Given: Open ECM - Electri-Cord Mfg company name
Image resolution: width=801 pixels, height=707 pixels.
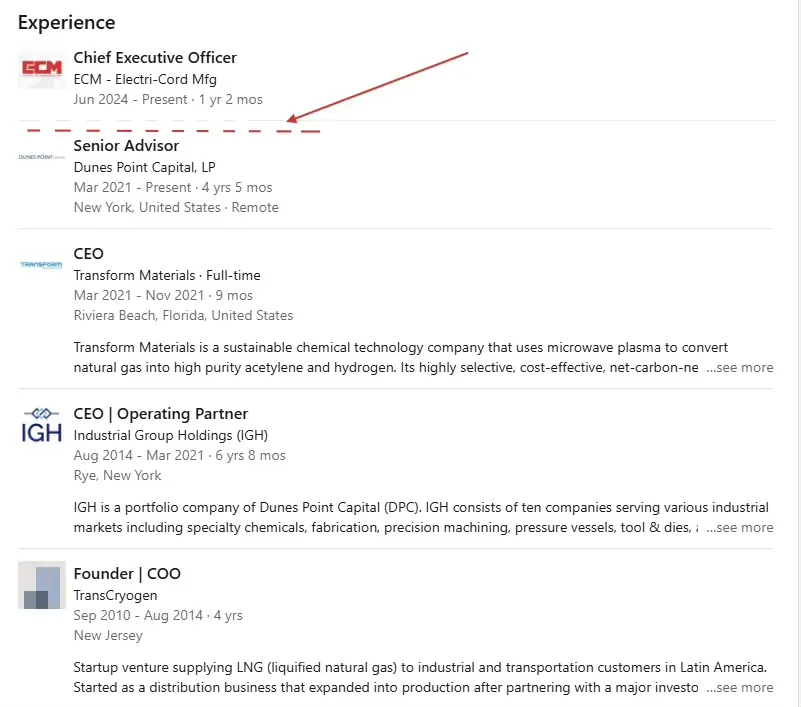Looking at the screenshot, I should click(x=145, y=79).
